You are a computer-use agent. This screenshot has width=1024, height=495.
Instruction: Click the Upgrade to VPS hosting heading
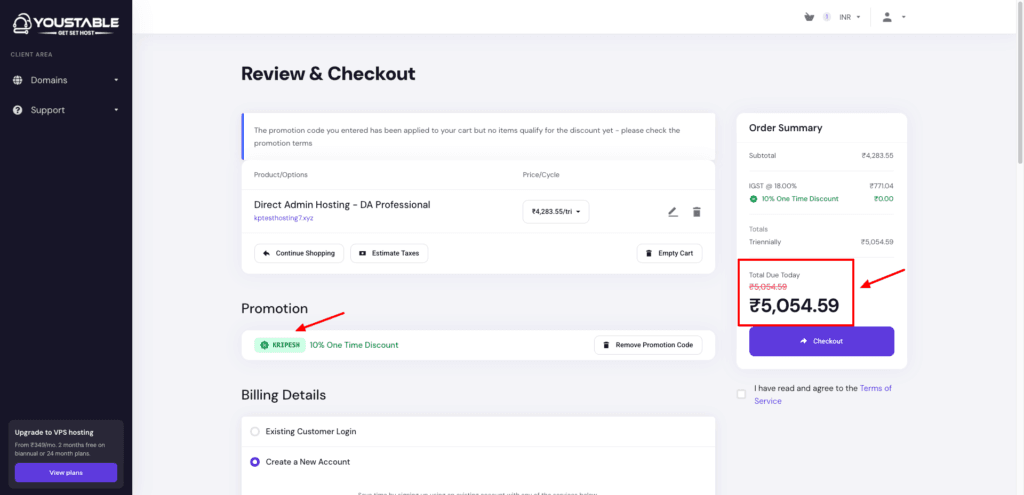click(54, 432)
